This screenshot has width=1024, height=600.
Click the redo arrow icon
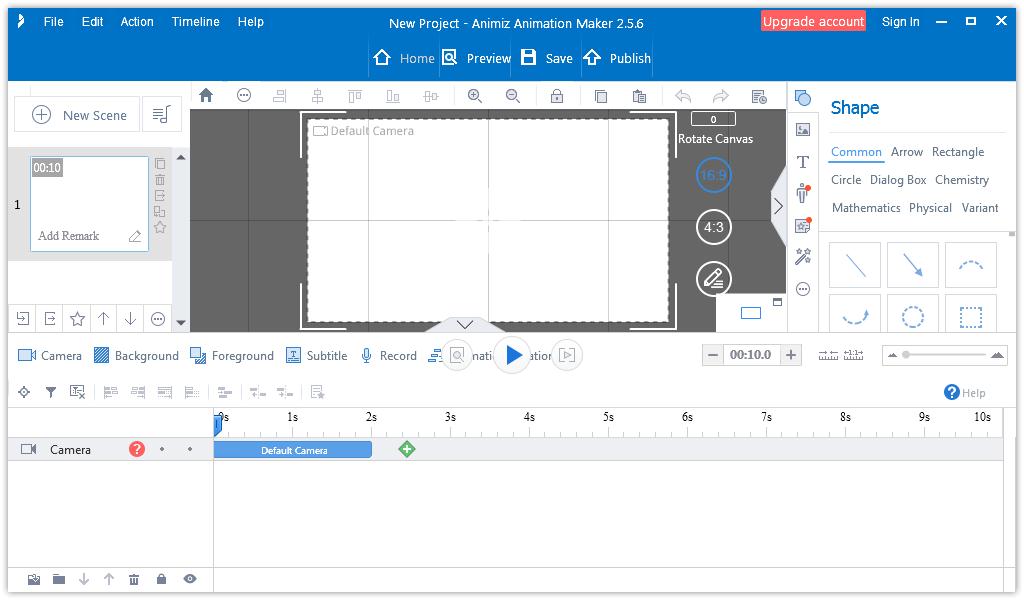720,97
